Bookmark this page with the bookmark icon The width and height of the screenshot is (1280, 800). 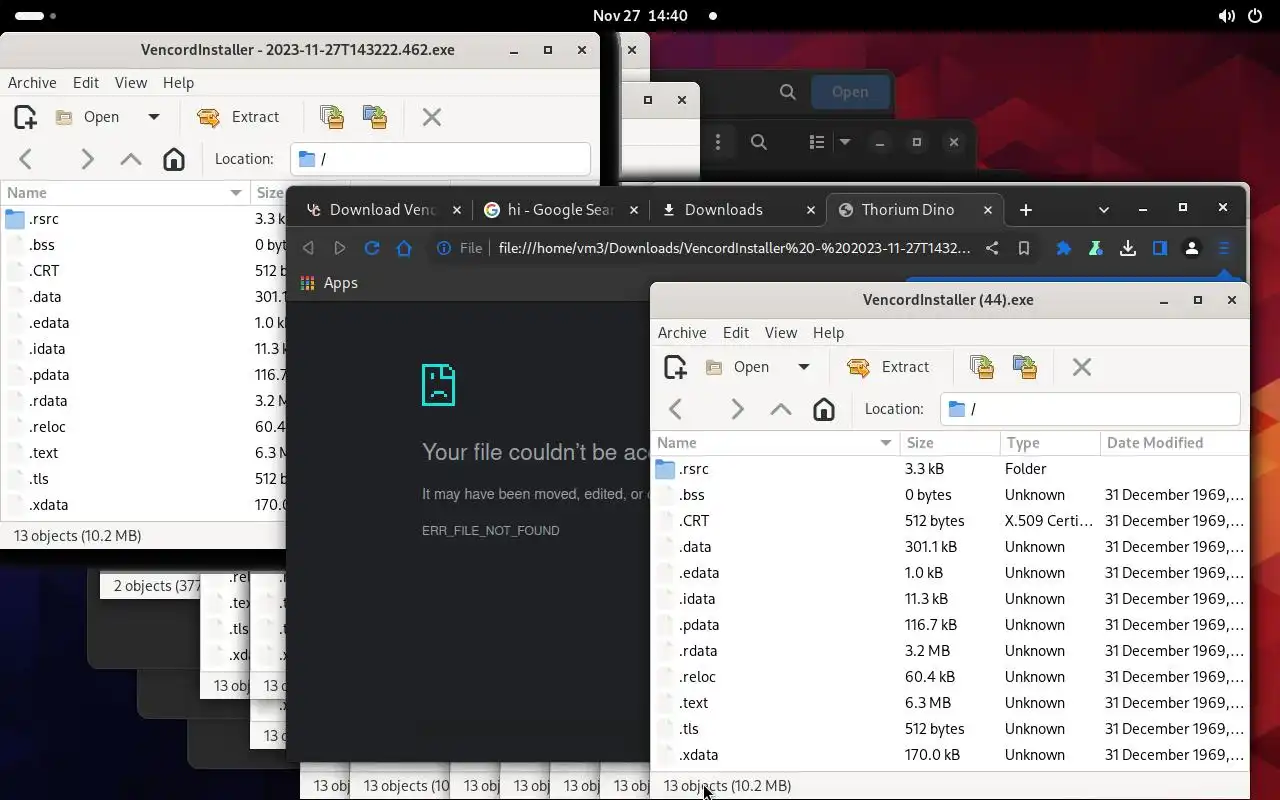(1024, 248)
